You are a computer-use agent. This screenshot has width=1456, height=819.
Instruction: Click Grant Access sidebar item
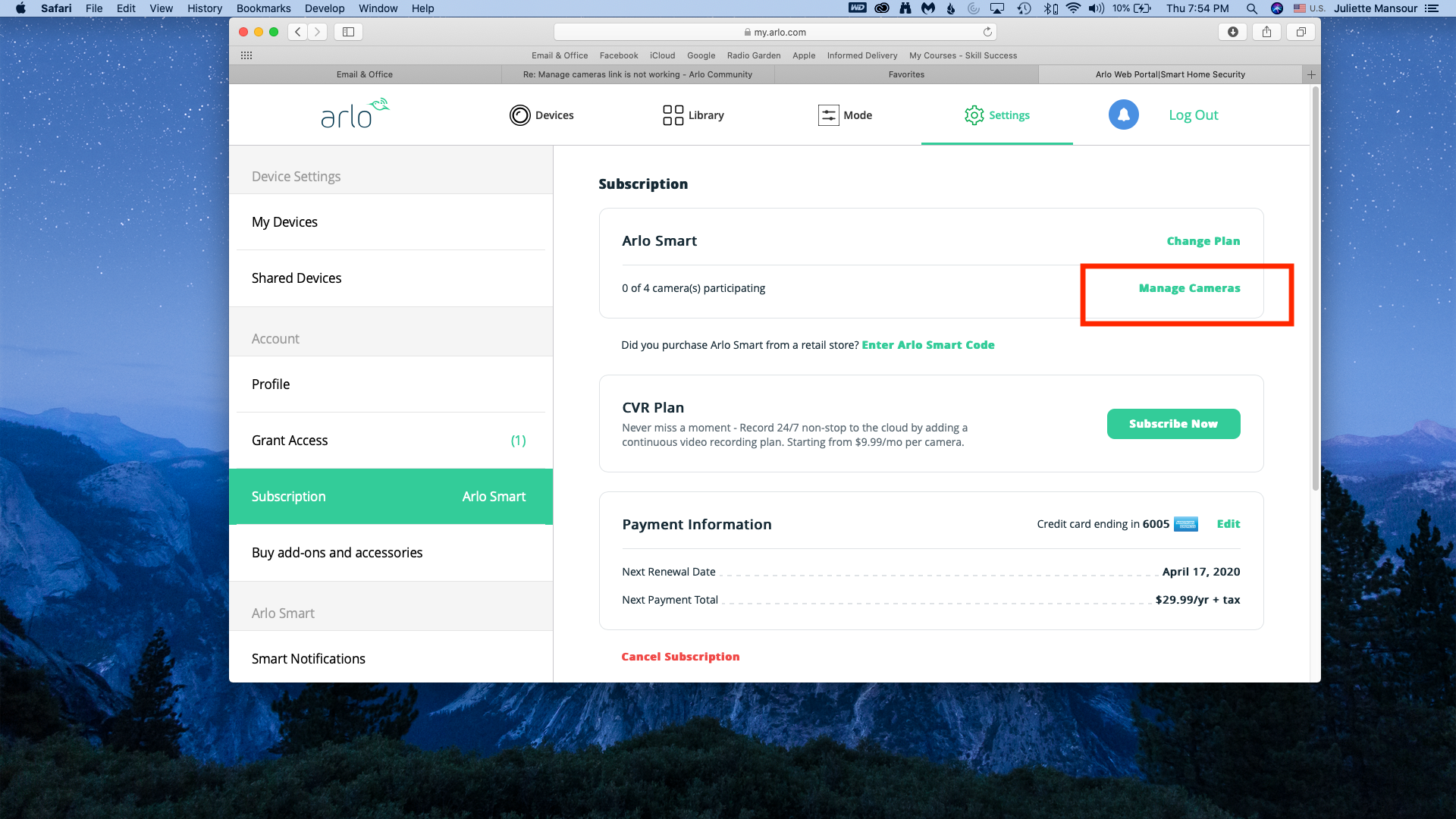pos(289,440)
